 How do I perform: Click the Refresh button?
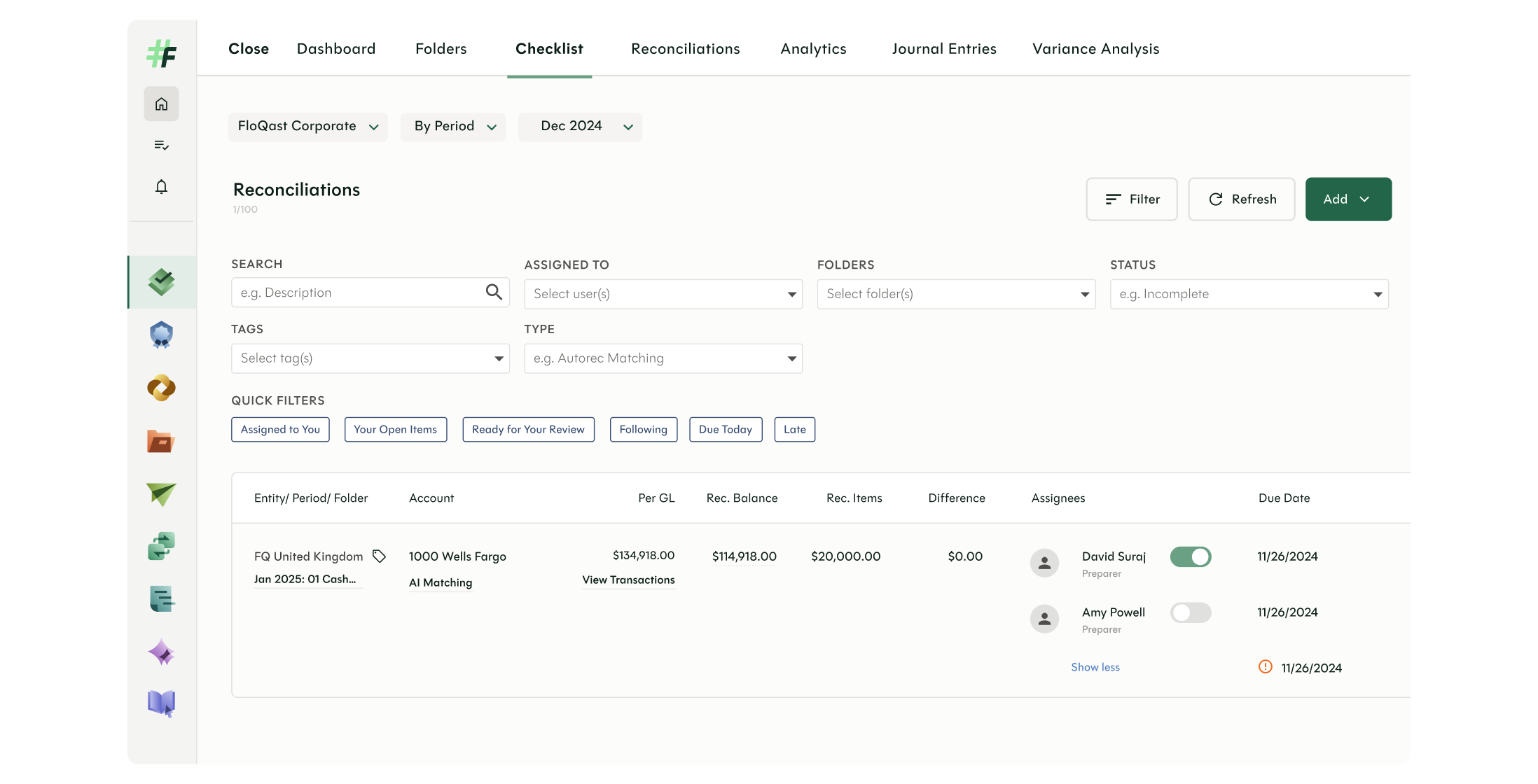(x=1242, y=199)
